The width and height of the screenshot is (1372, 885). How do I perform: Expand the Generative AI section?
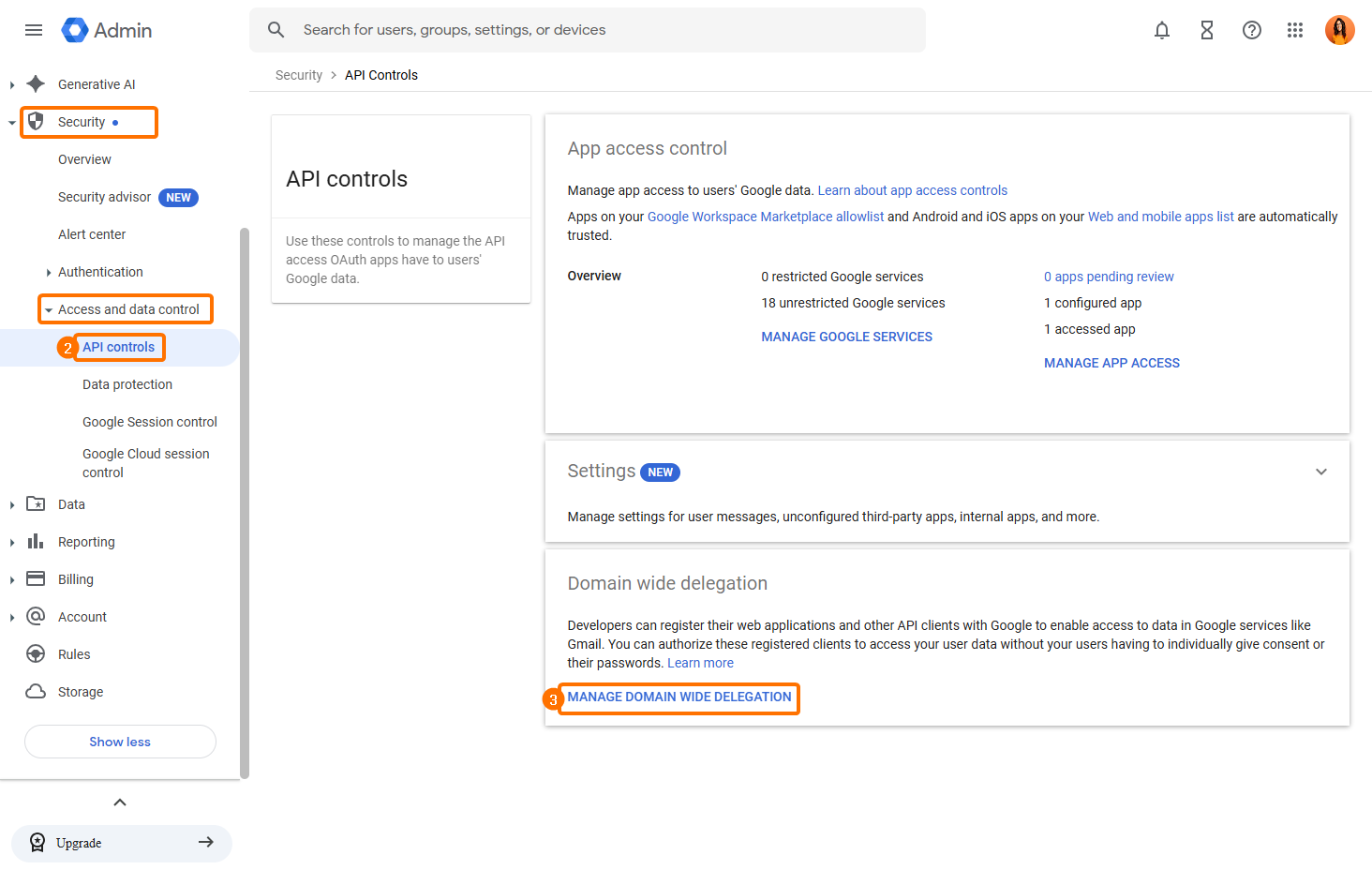(x=12, y=85)
